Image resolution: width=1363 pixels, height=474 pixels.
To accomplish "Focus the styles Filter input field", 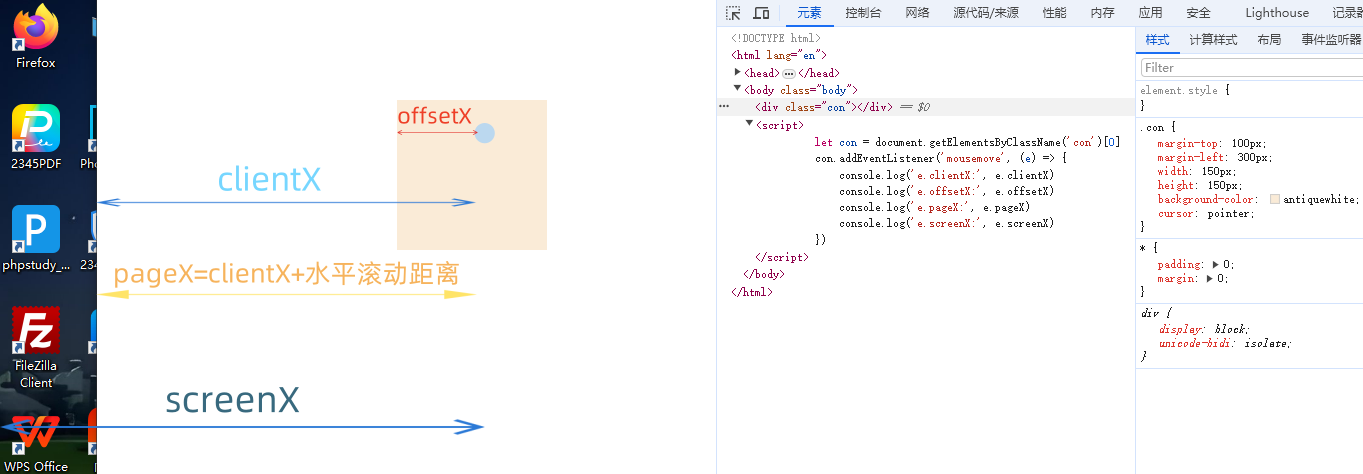I will 1251,67.
